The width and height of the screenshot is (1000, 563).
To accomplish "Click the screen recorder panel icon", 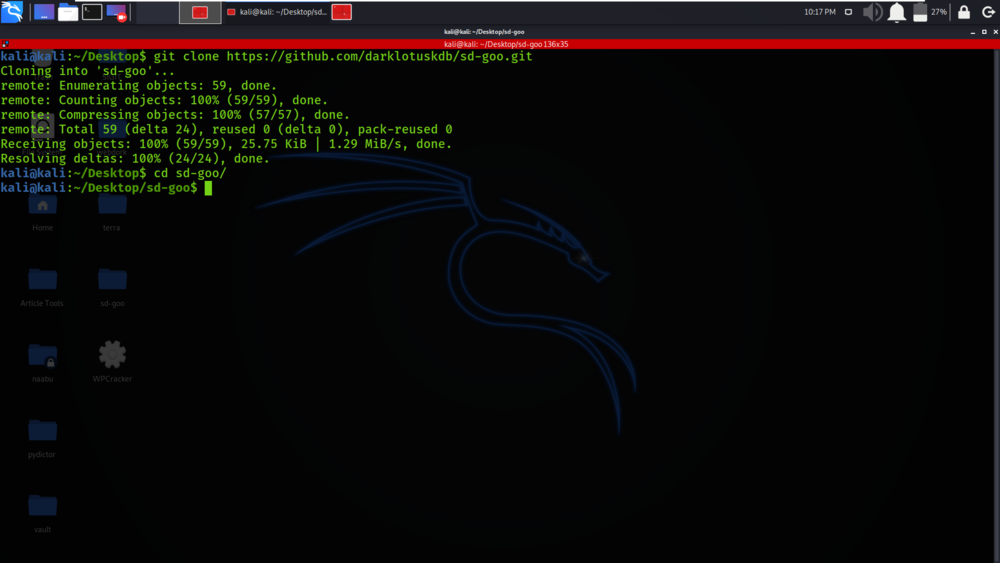I will coord(117,12).
